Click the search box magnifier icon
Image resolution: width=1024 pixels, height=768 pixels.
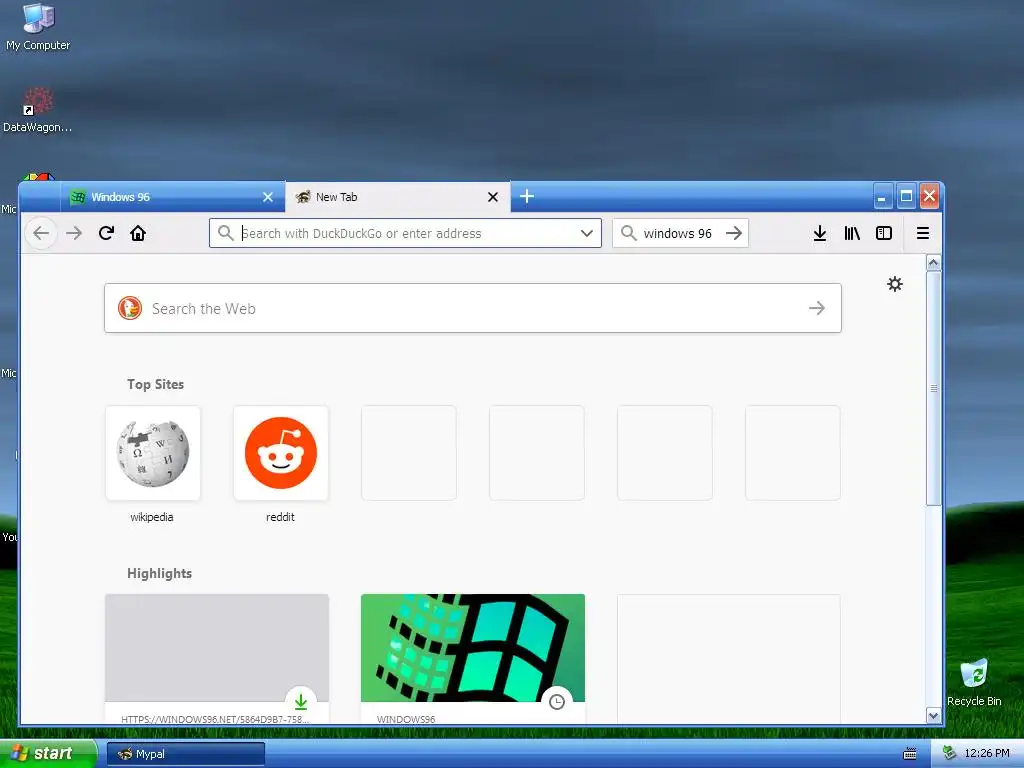coord(628,233)
